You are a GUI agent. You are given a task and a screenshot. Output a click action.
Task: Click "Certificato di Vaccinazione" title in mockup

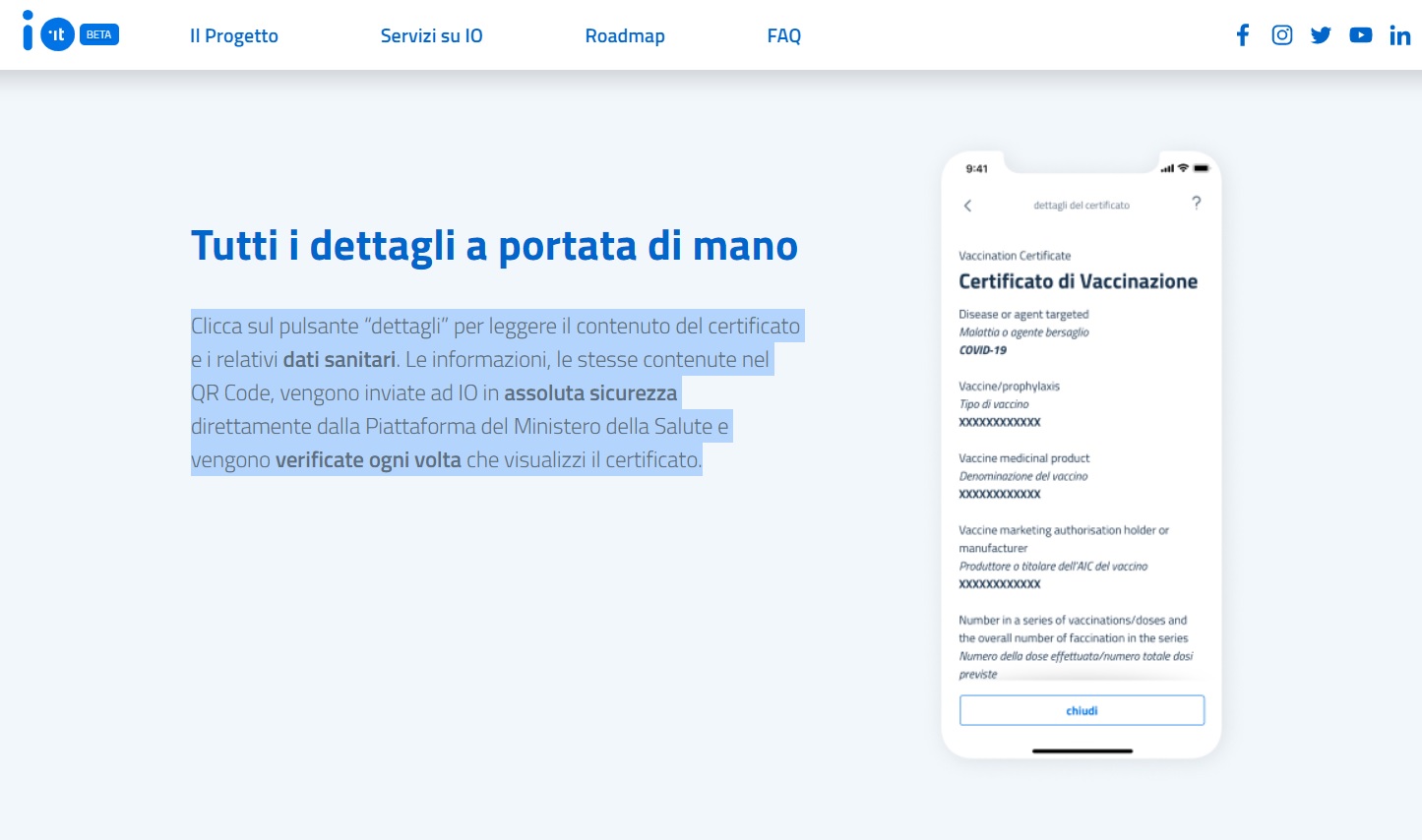click(x=1078, y=281)
